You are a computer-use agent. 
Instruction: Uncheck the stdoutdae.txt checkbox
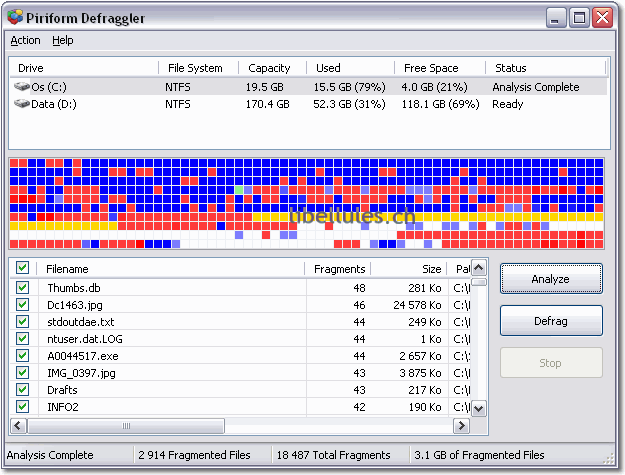(22, 321)
